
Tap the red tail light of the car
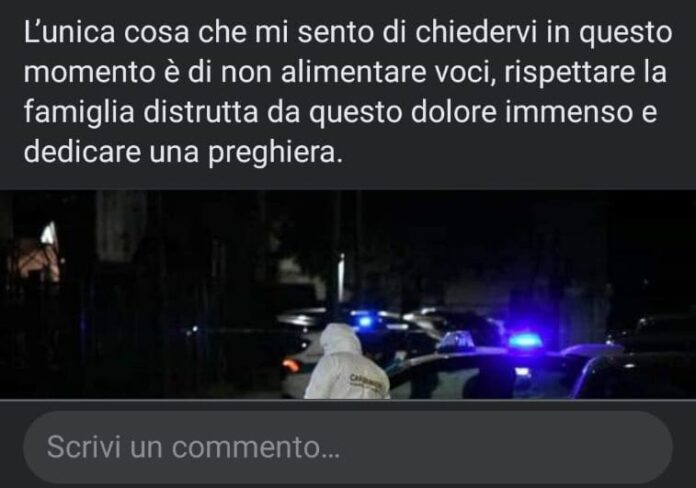click(291, 365)
